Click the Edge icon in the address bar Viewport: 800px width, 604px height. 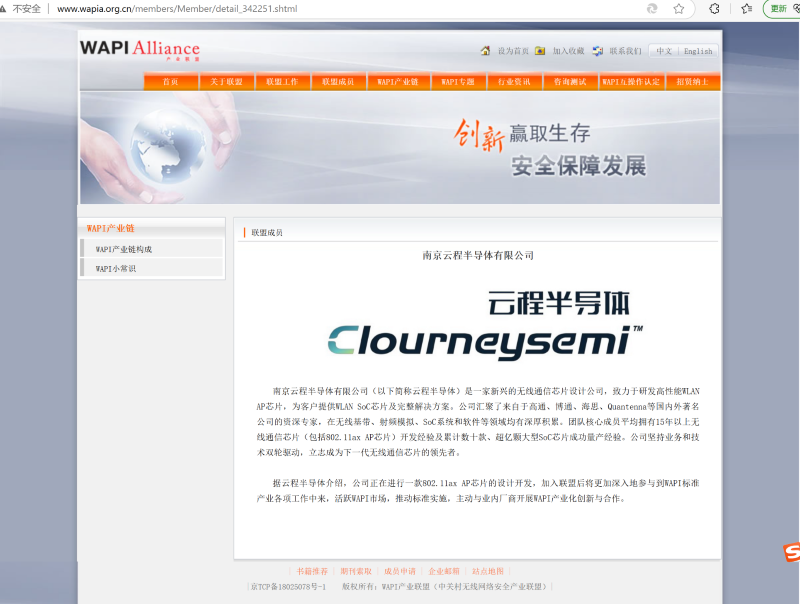pos(652,9)
